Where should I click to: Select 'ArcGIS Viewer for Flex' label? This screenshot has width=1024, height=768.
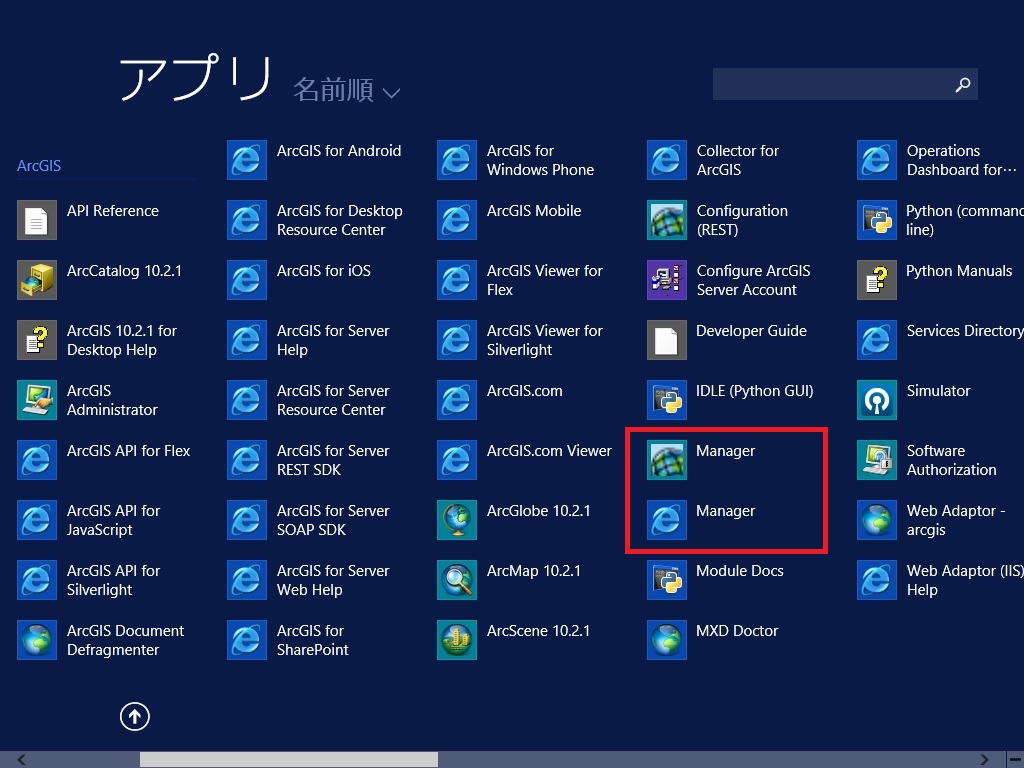[545, 280]
